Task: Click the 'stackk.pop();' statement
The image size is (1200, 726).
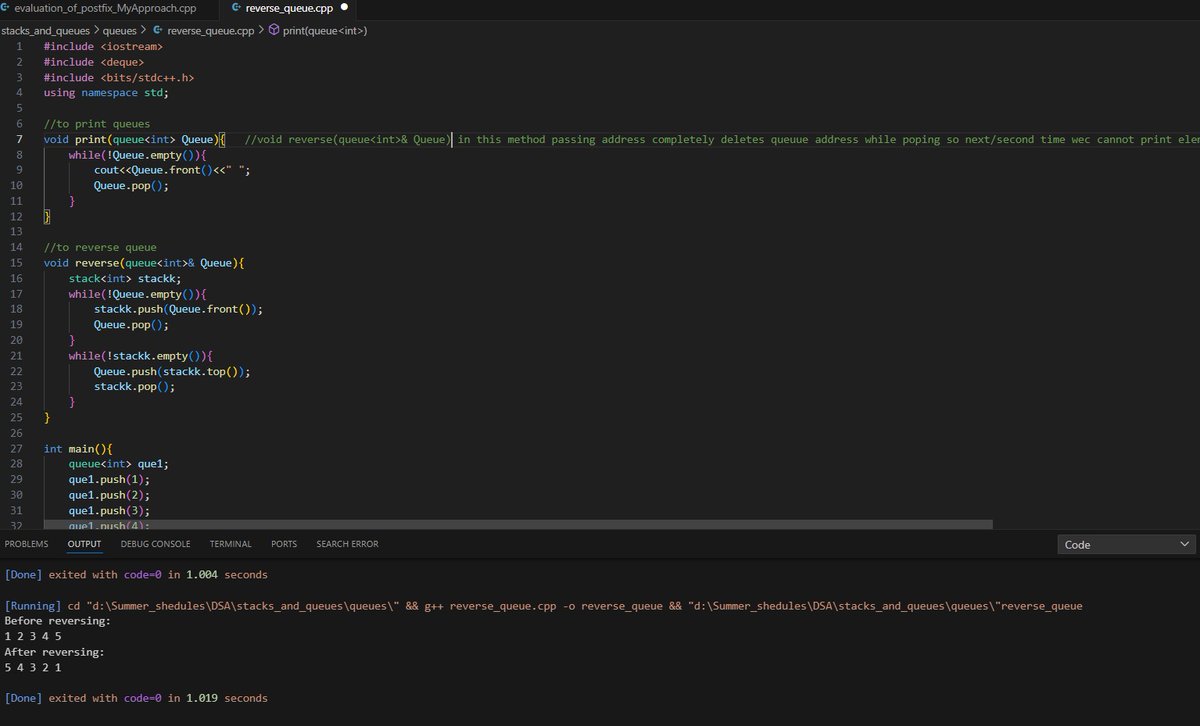Action: 135,387
